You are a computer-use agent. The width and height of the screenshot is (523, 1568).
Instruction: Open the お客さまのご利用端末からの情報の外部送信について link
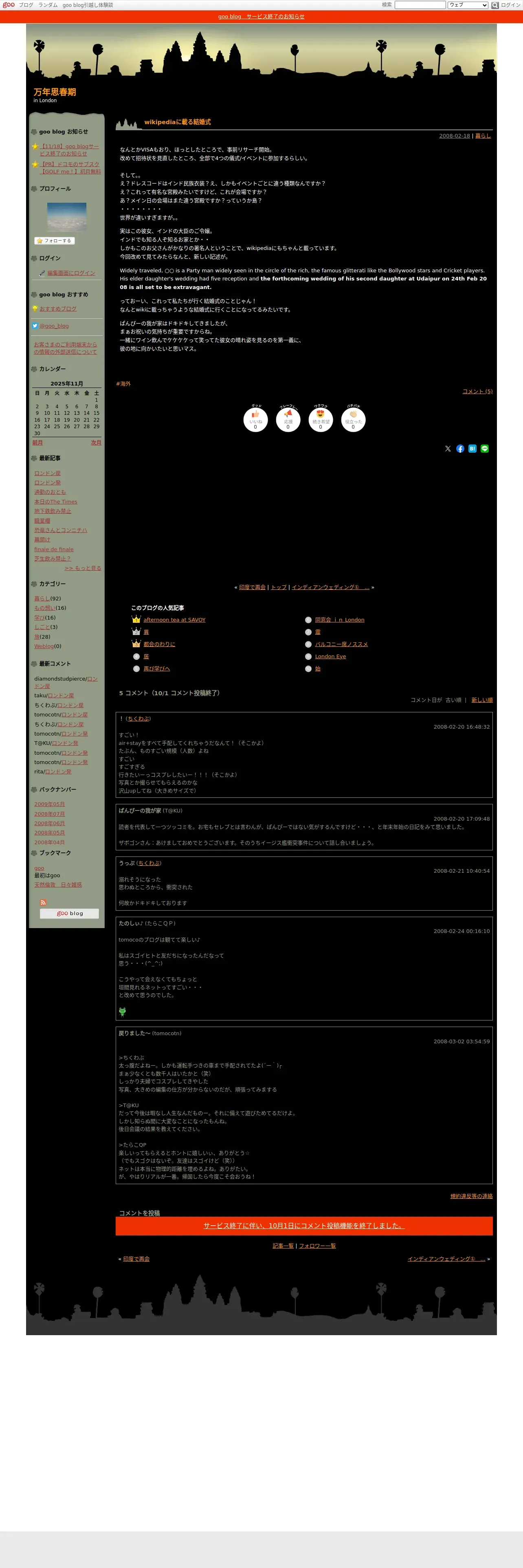tap(66, 348)
